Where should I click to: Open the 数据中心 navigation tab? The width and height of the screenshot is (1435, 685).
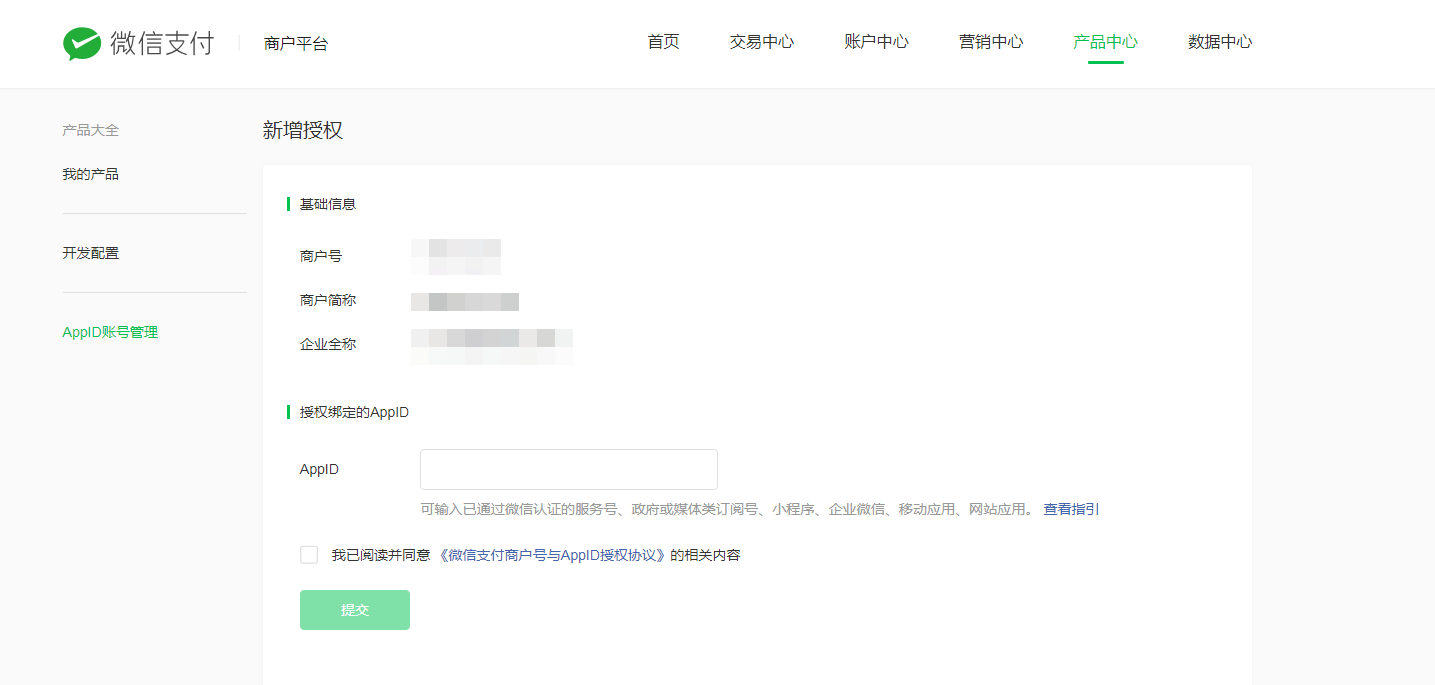[x=1220, y=42]
